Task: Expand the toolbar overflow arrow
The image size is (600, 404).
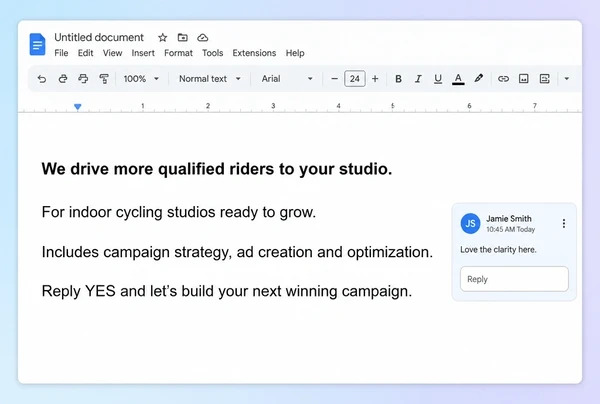Action: pyautogui.click(x=567, y=79)
